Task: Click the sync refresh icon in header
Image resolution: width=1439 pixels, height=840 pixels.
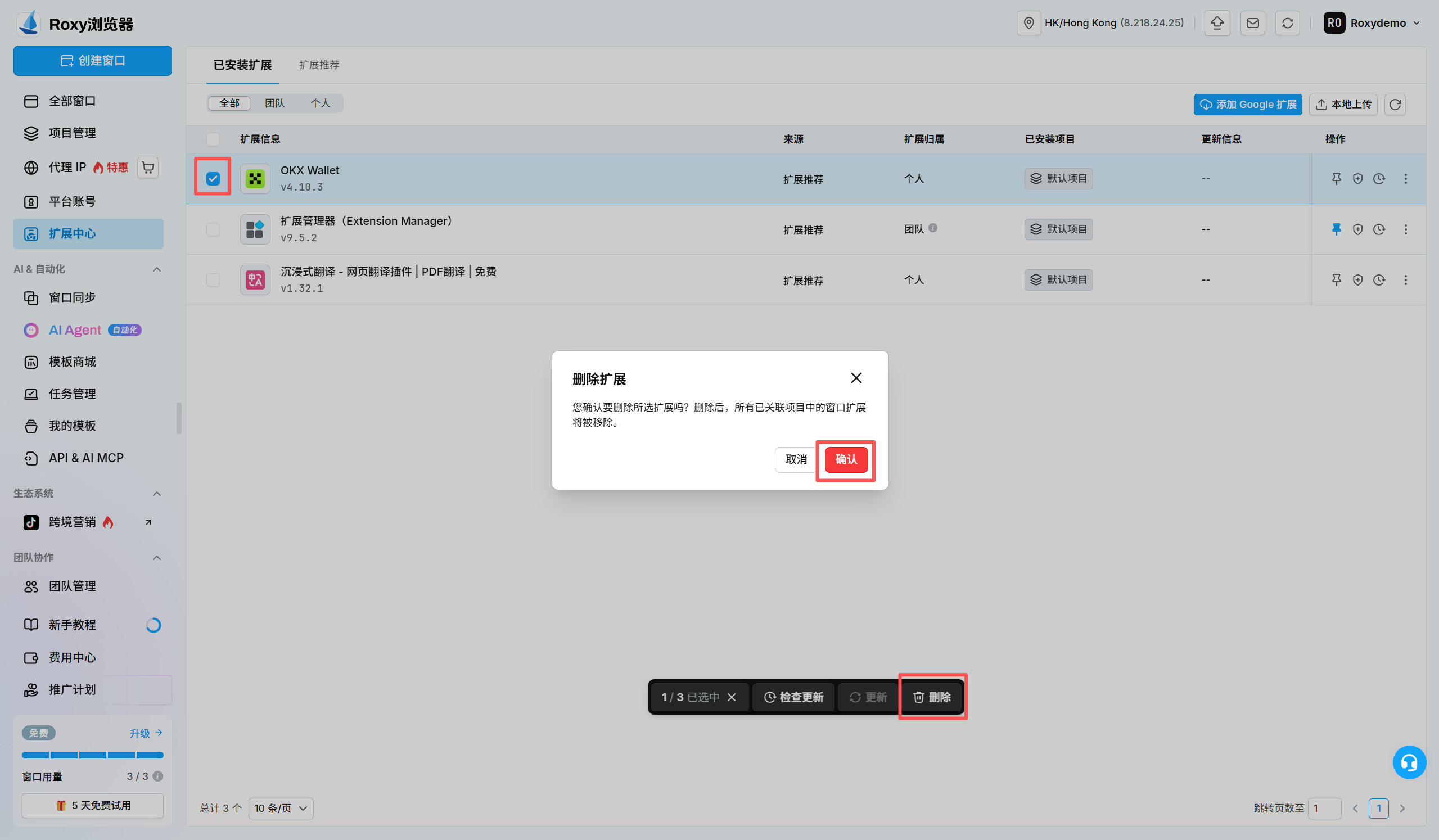Action: 1287,23
